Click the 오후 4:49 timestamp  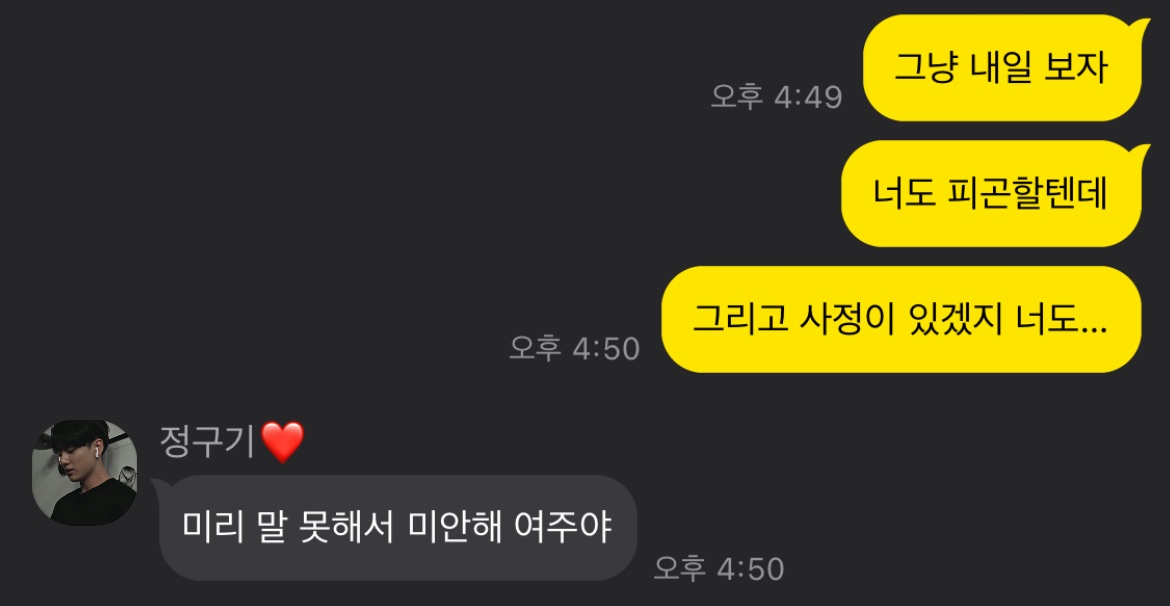tap(776, 97)
